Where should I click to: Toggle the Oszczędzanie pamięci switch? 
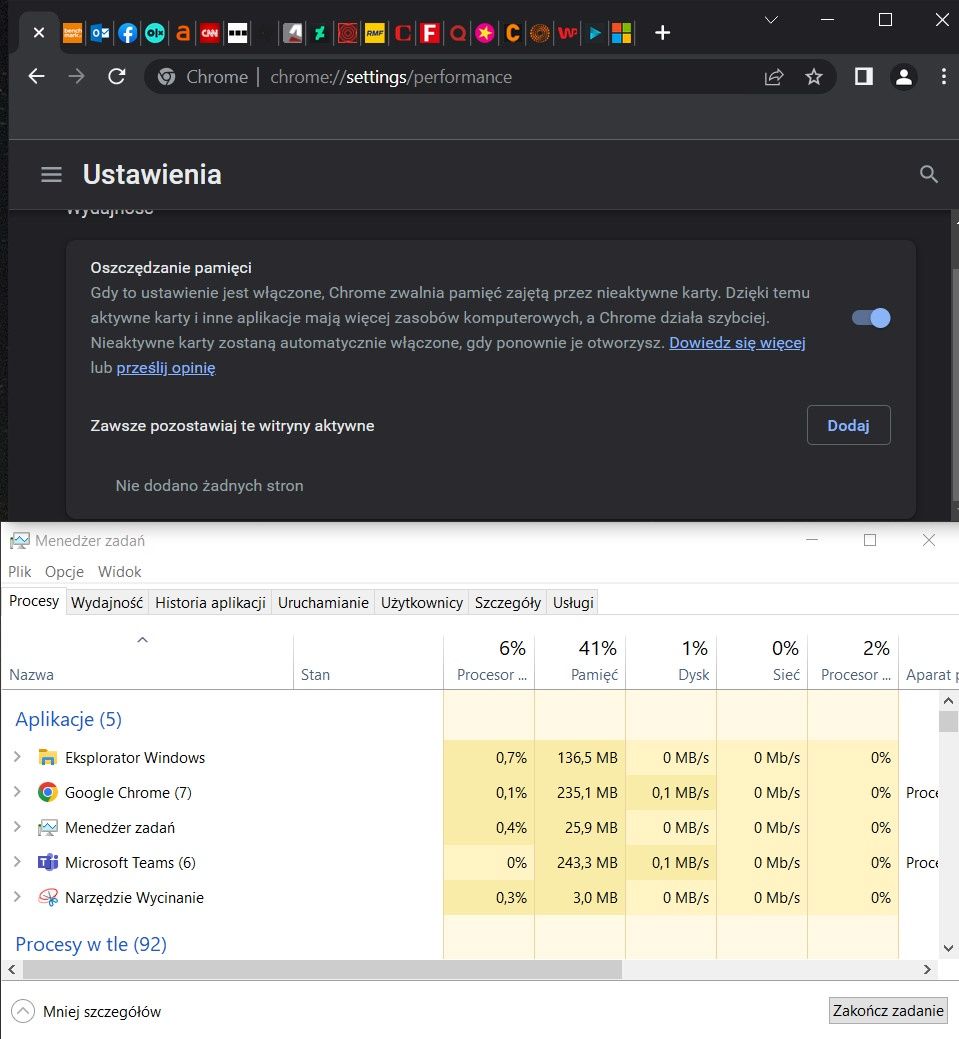point(871,318)
